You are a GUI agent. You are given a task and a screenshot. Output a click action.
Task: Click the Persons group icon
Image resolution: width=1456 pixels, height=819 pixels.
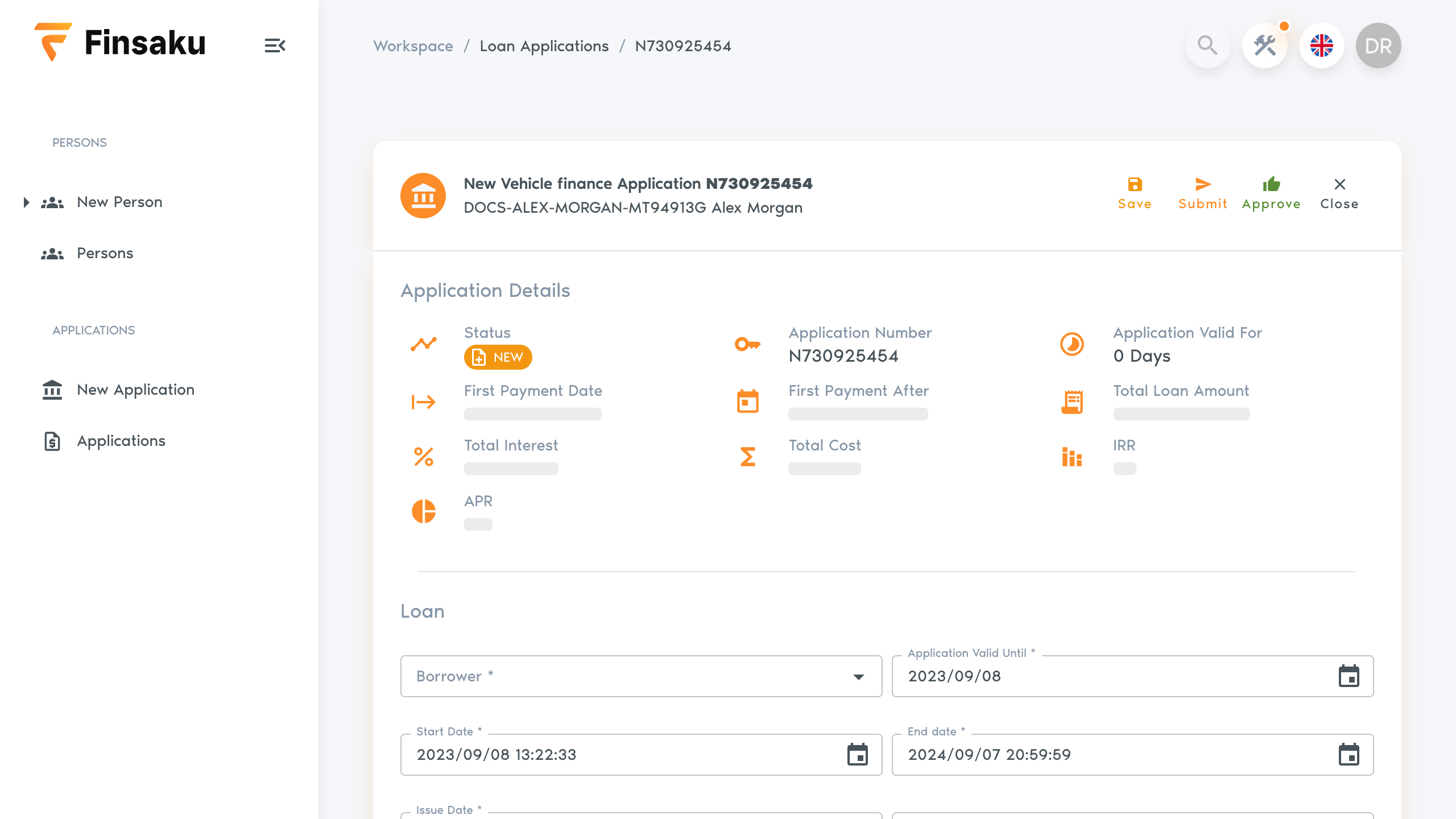(x=52, y=254)
